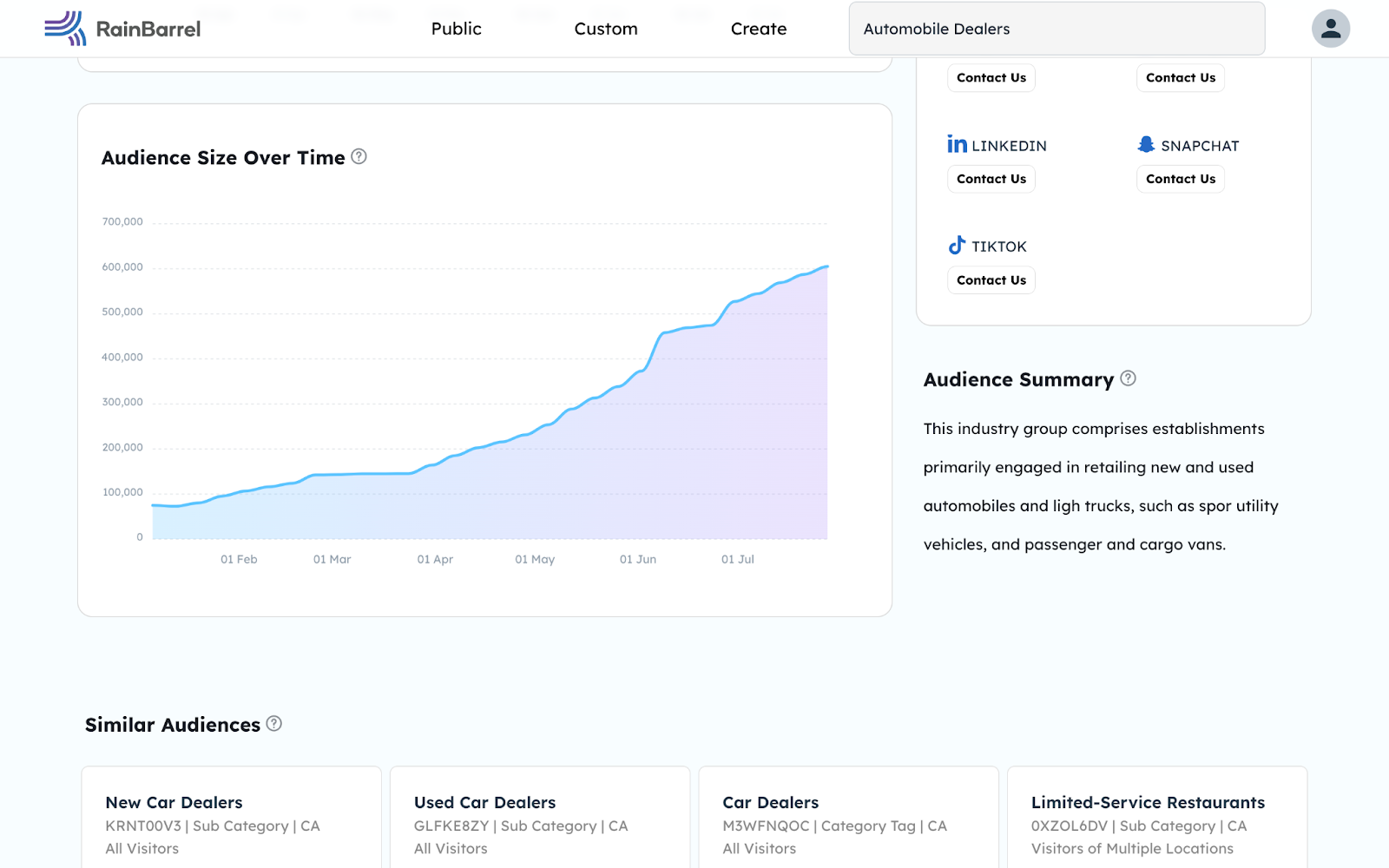Screen dimensions: 1389x868
Task: Click the RainBarrel logo icon
Action: click(x=65, y=29)
